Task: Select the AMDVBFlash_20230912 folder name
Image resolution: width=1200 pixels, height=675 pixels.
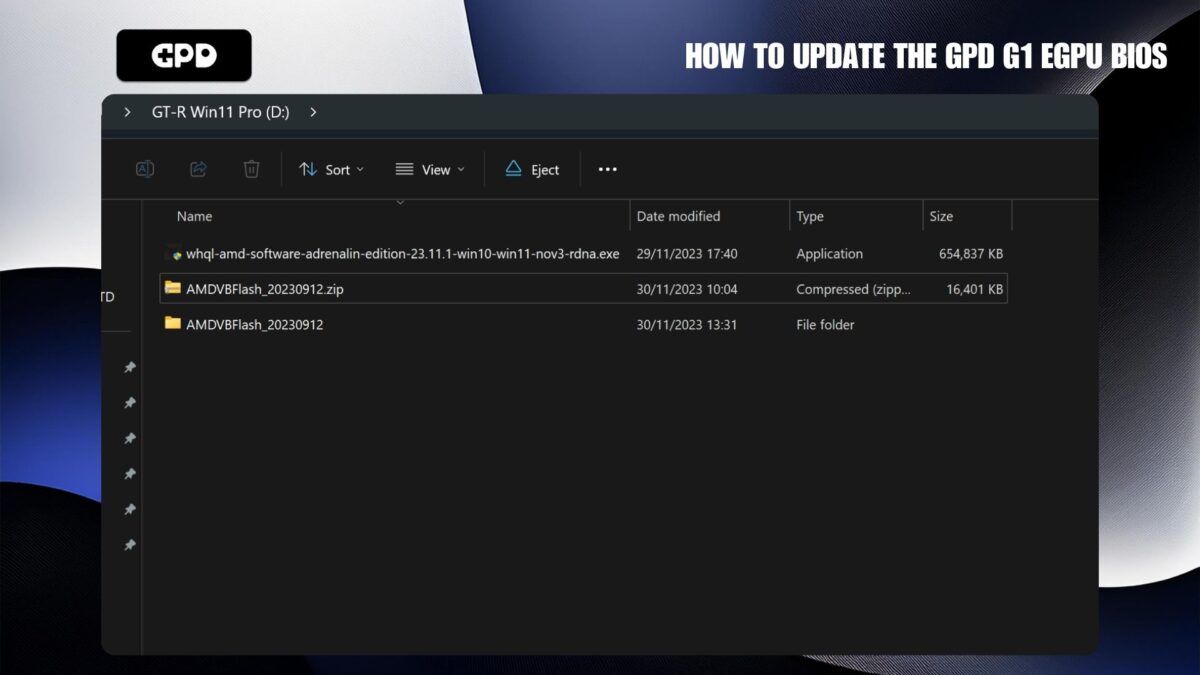Action: pyautogui.click(x=254, y=324)
